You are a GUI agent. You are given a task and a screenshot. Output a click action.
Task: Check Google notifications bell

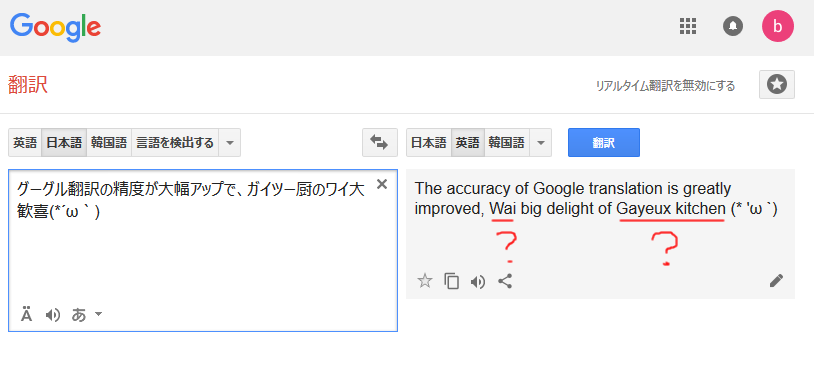click(733, 25)
